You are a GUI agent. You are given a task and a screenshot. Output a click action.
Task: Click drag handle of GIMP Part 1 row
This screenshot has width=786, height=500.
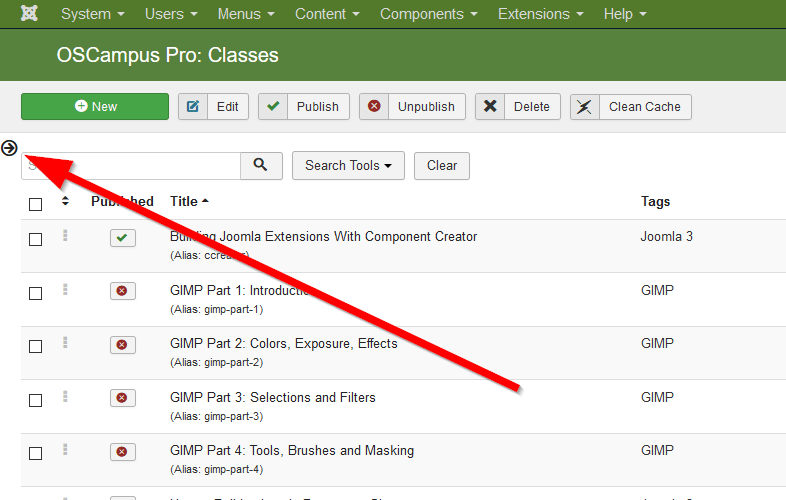(65, 289)
